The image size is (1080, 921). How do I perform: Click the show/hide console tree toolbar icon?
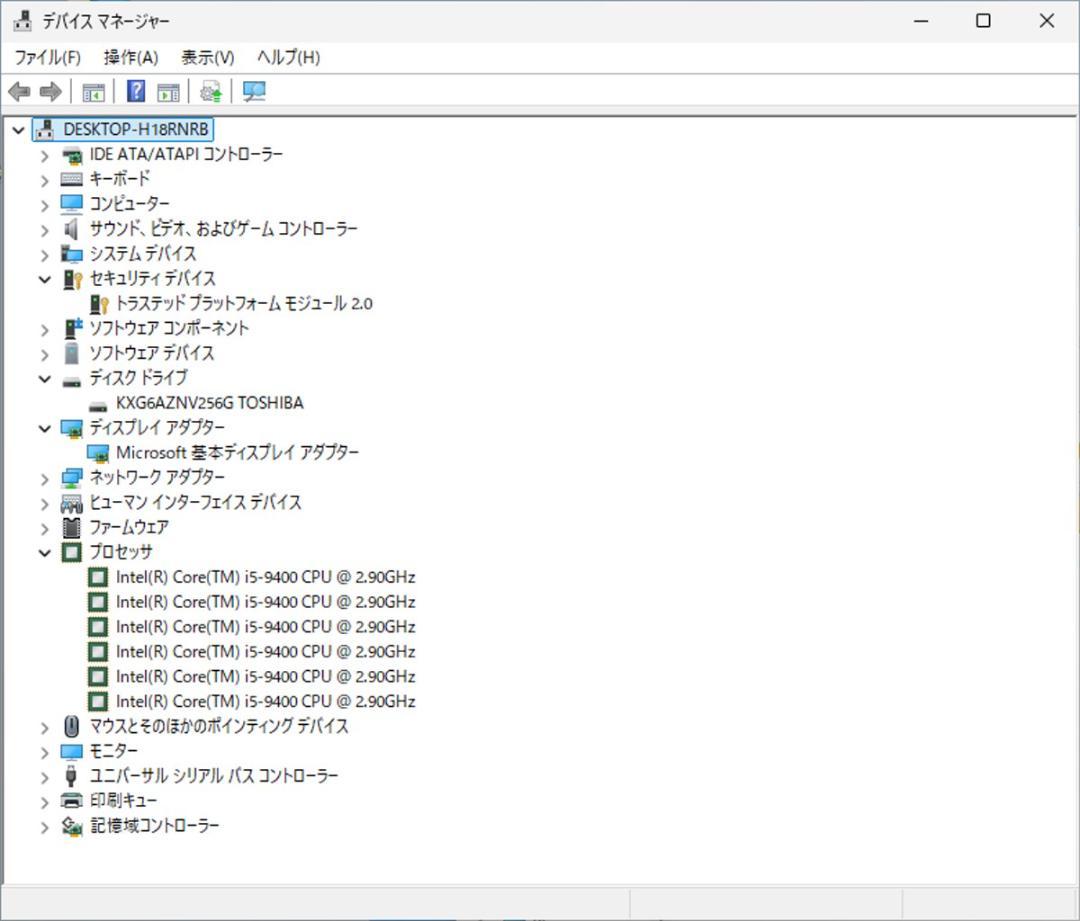tap(93, 91)
